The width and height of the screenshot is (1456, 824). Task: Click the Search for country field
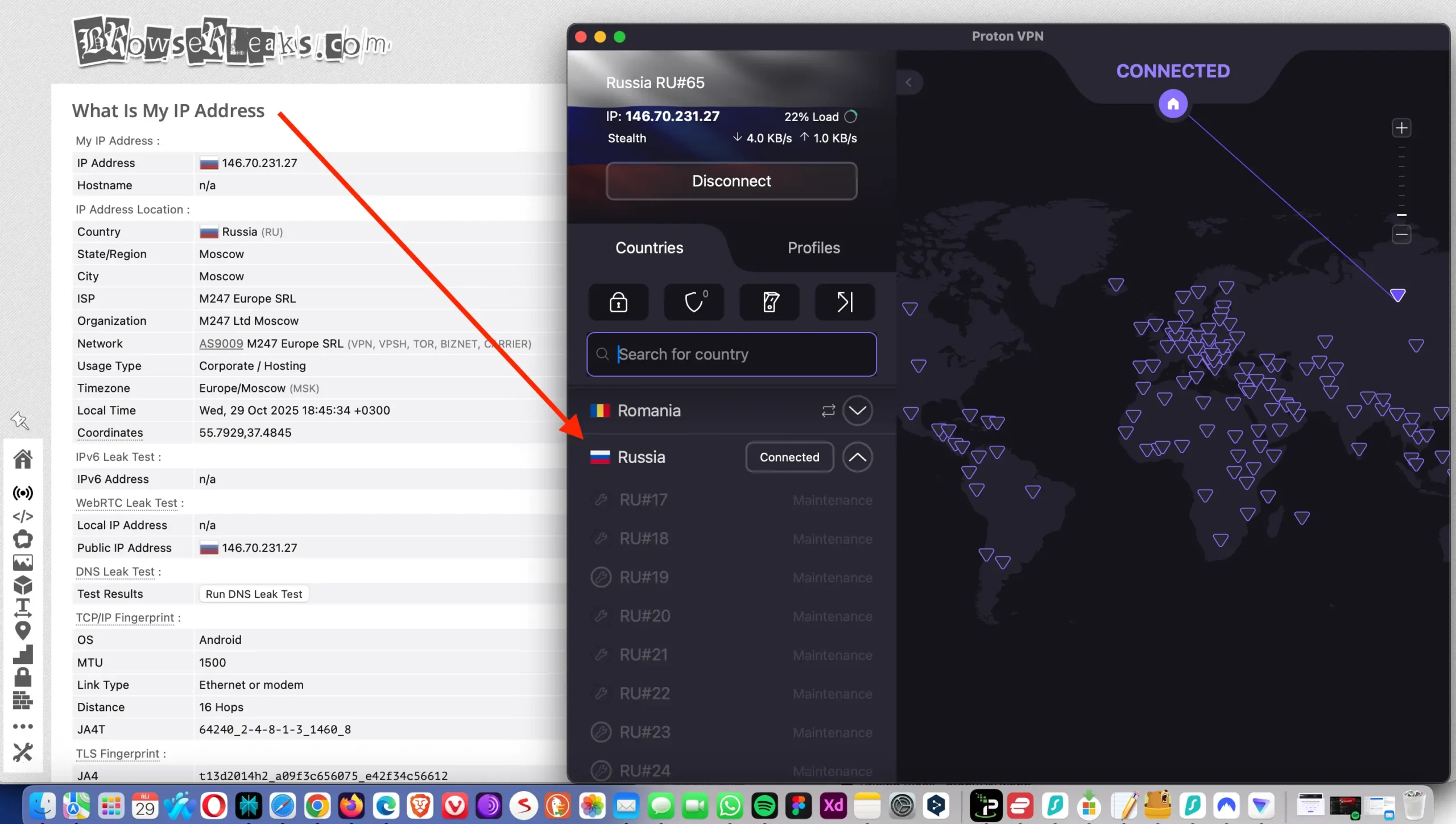pyautogui.click(x=731, y=354)
